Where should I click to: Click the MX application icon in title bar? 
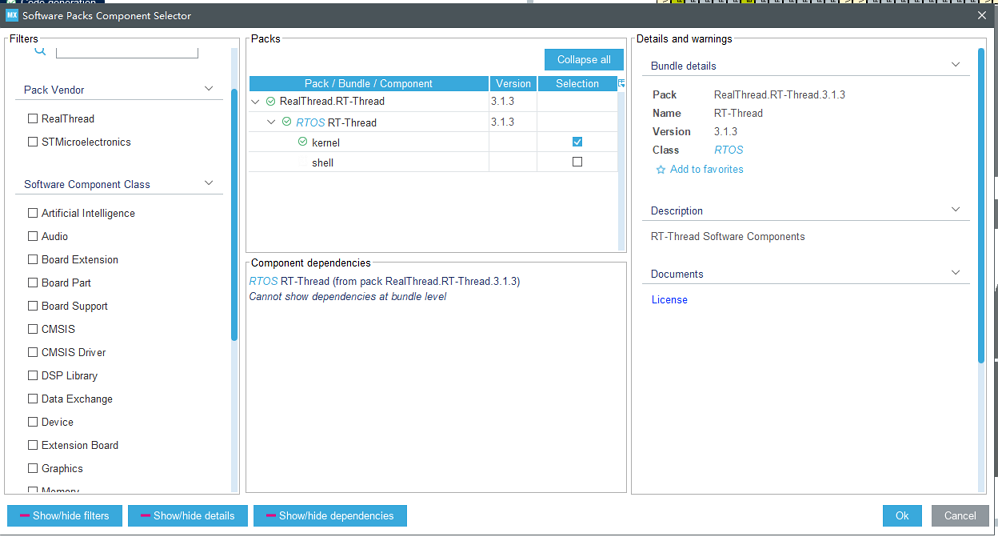tap(12, 15)
